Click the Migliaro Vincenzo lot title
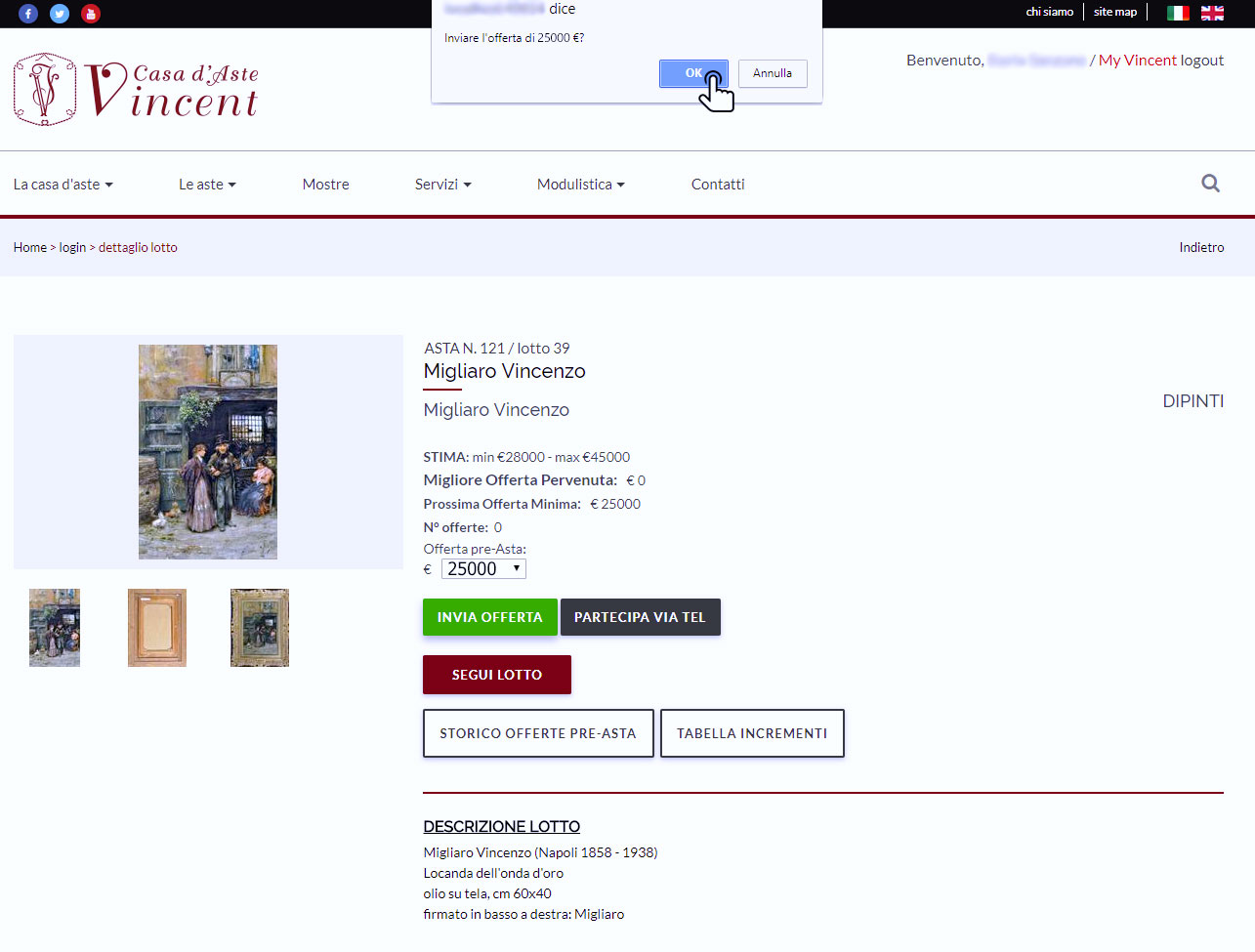The image size is (1255, 952). coord(505,371)
